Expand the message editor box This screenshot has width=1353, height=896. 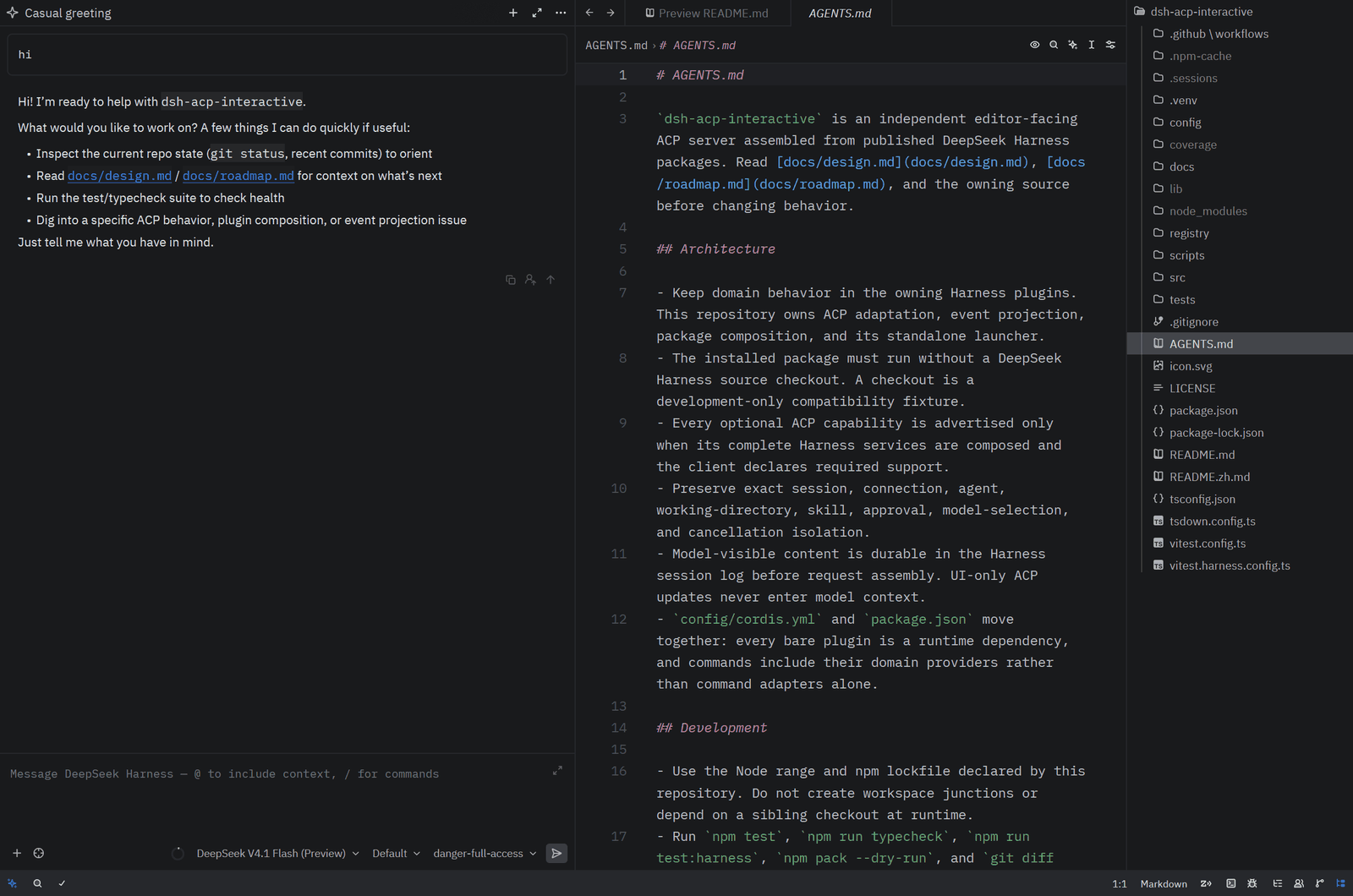tap(557, 771)
